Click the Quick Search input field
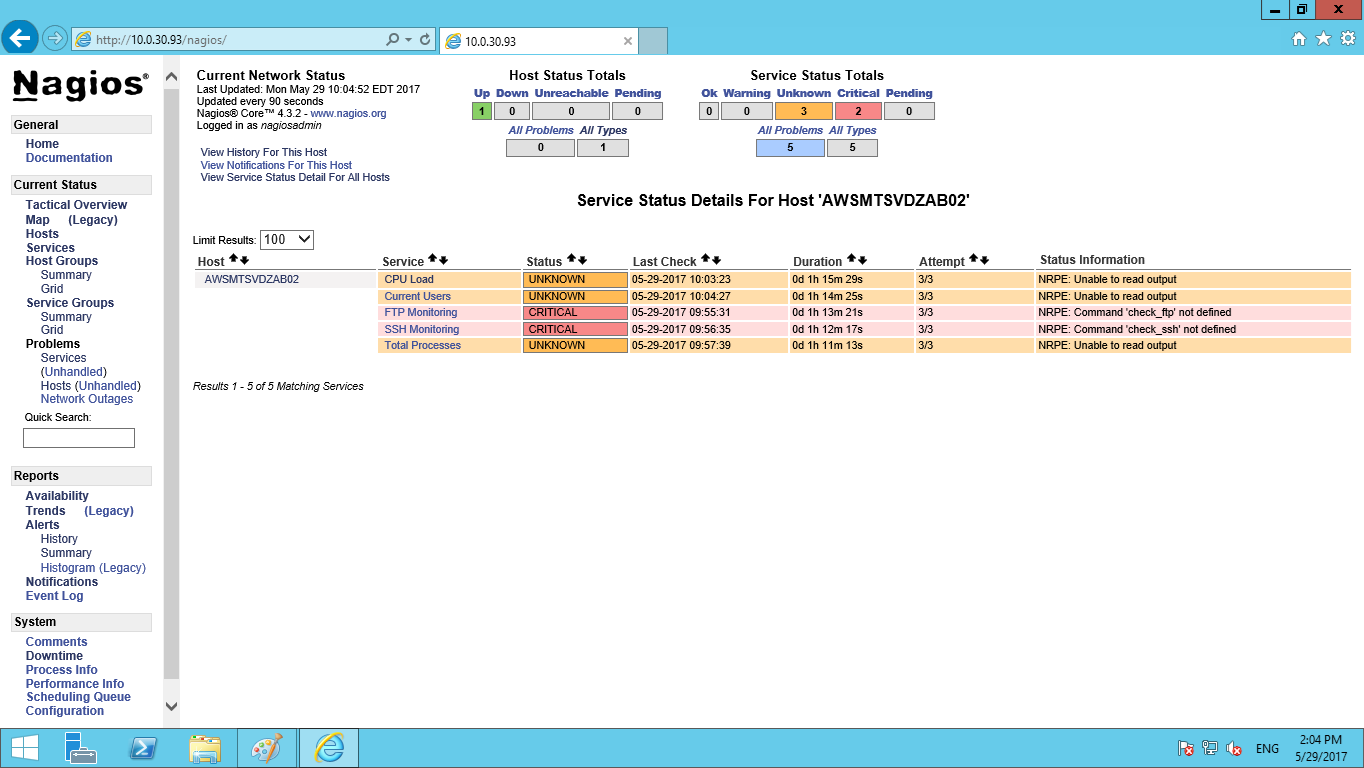1364x768 pixels. (x=79, y=438)
